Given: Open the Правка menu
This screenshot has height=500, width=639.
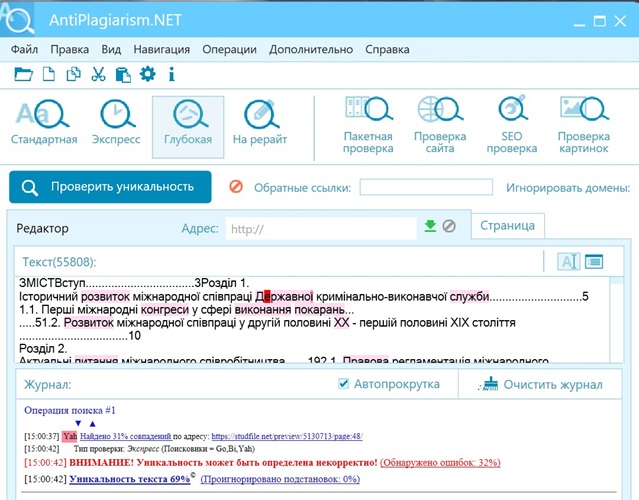Looking at the screenshot, I should [x=70, y=49].
